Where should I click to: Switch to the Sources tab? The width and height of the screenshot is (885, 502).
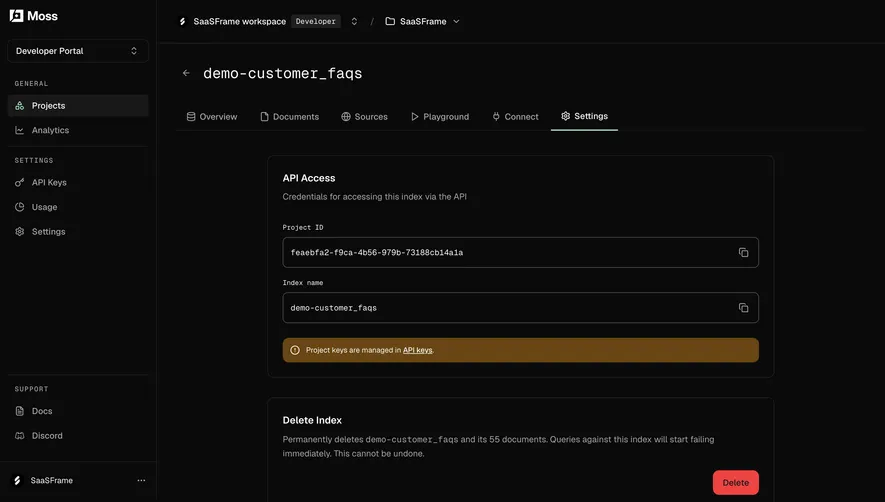(x=365, y=116)
